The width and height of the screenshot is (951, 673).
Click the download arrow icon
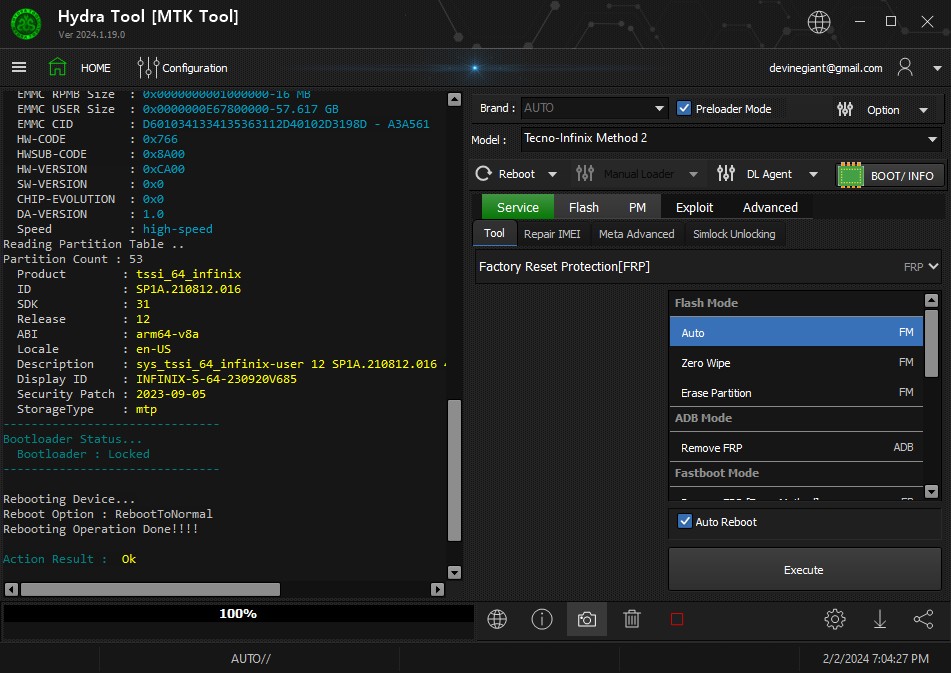[x=879, y=619]
